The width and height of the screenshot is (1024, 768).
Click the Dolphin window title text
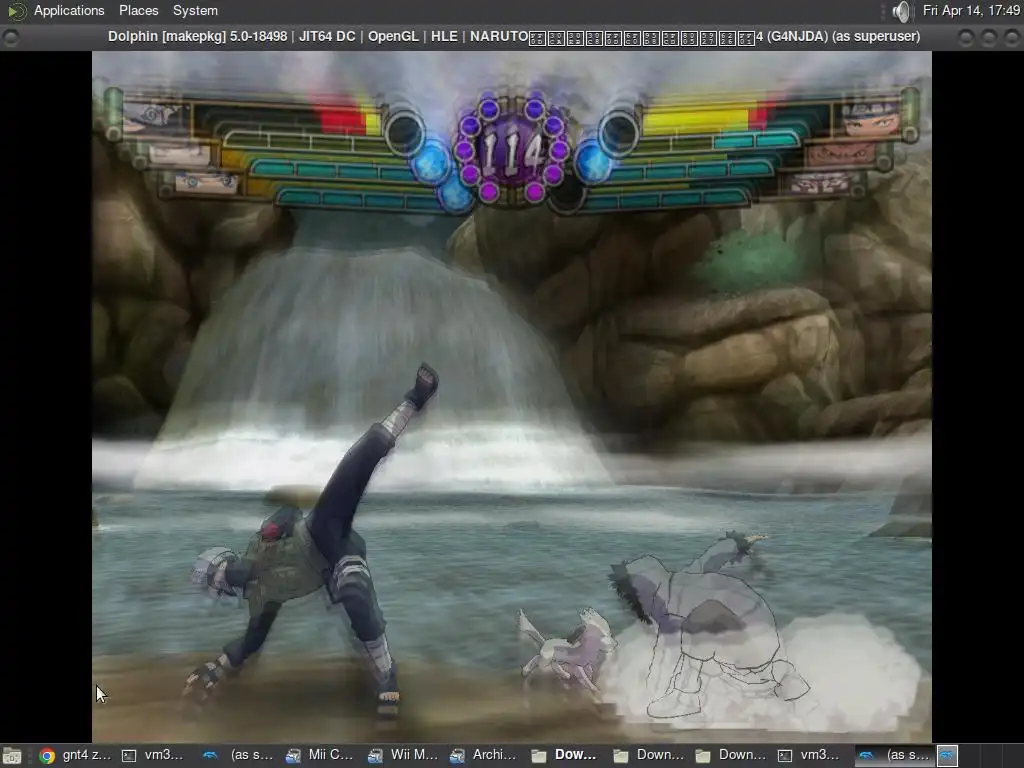(513, 37)
